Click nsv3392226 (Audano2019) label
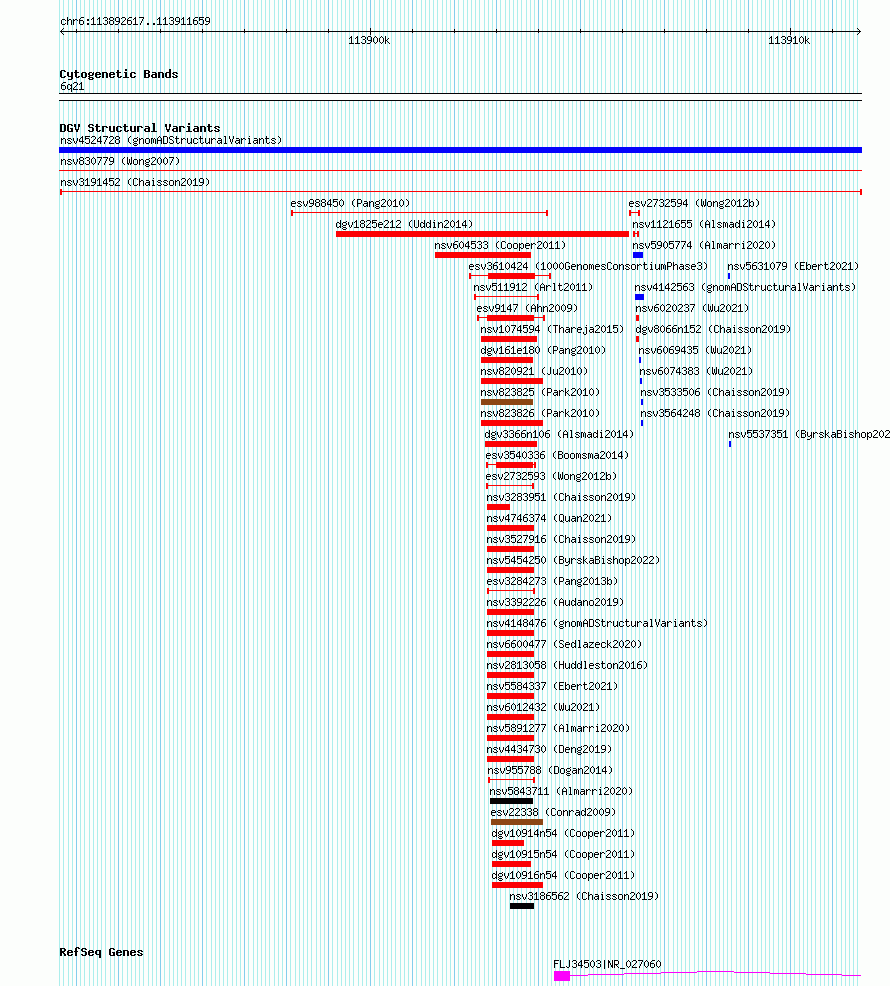890x986 pixels. [x=555, y=602]
